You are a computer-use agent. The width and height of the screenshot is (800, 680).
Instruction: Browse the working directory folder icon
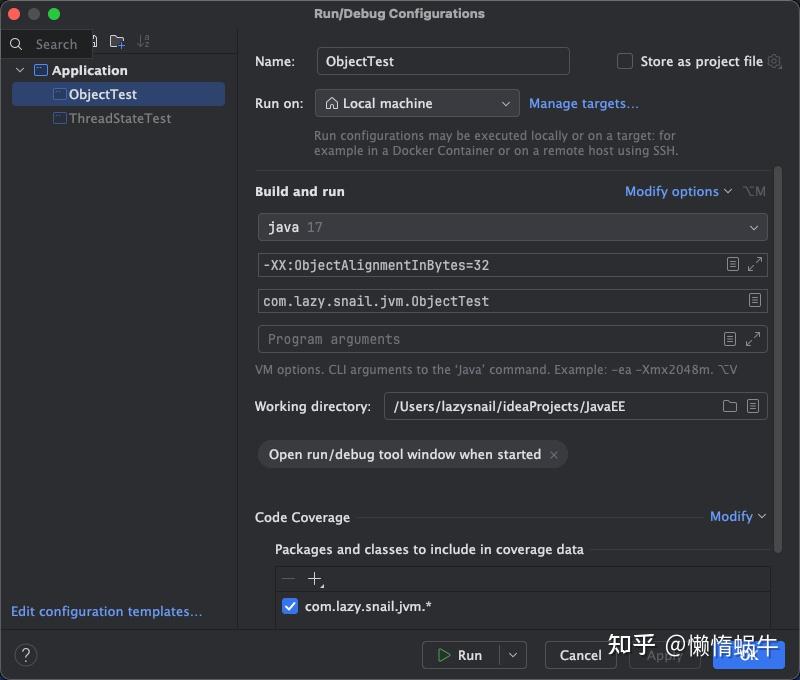[x=730, y=406]
